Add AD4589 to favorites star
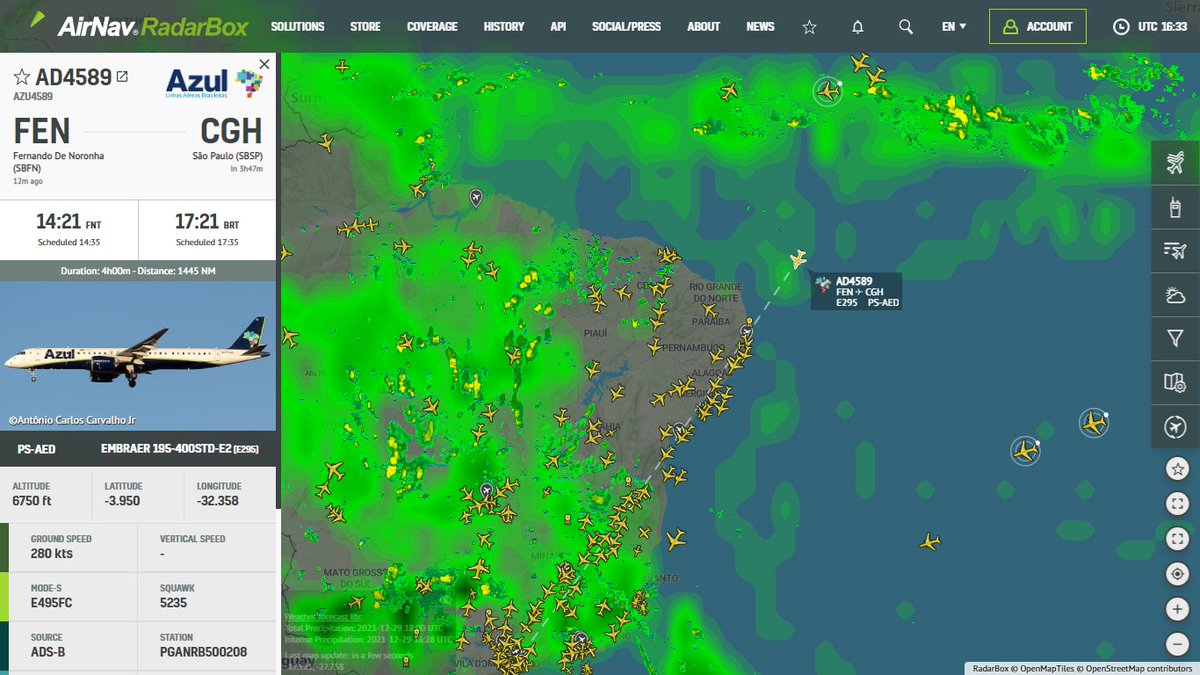This screenshot has height=675, width=1200. point(21,77)
